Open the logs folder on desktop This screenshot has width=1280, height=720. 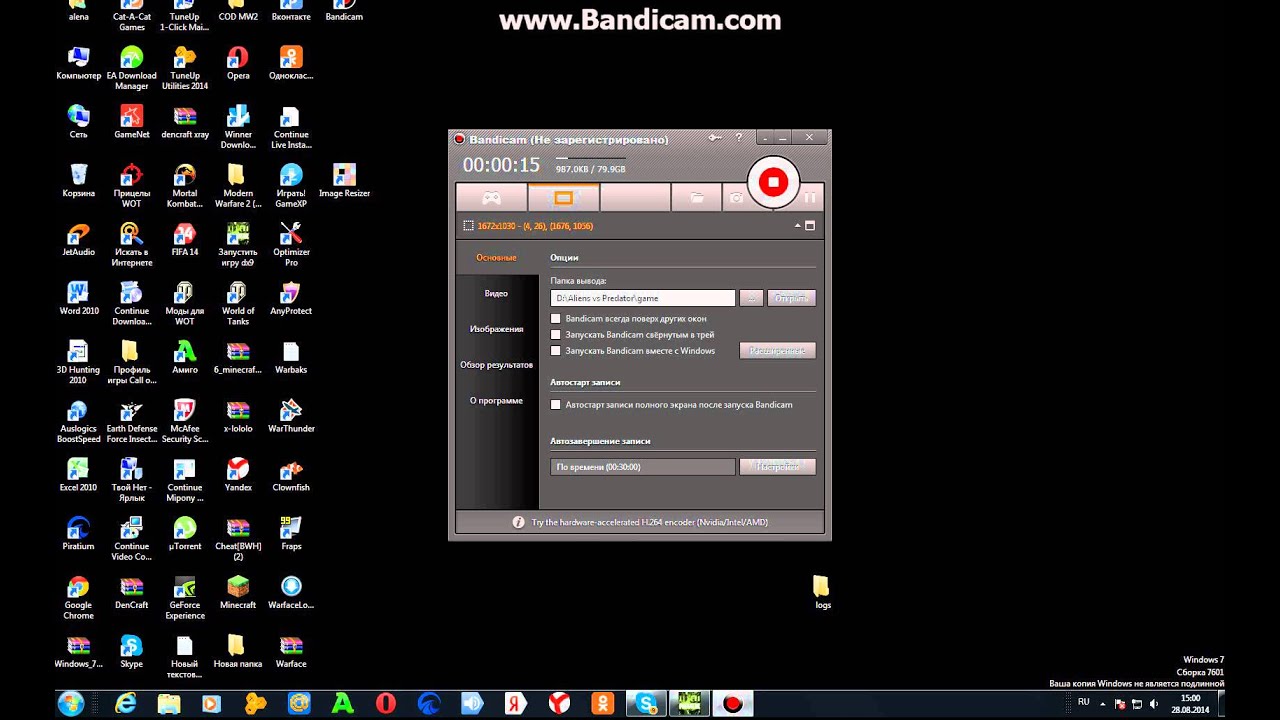[822, 592]
